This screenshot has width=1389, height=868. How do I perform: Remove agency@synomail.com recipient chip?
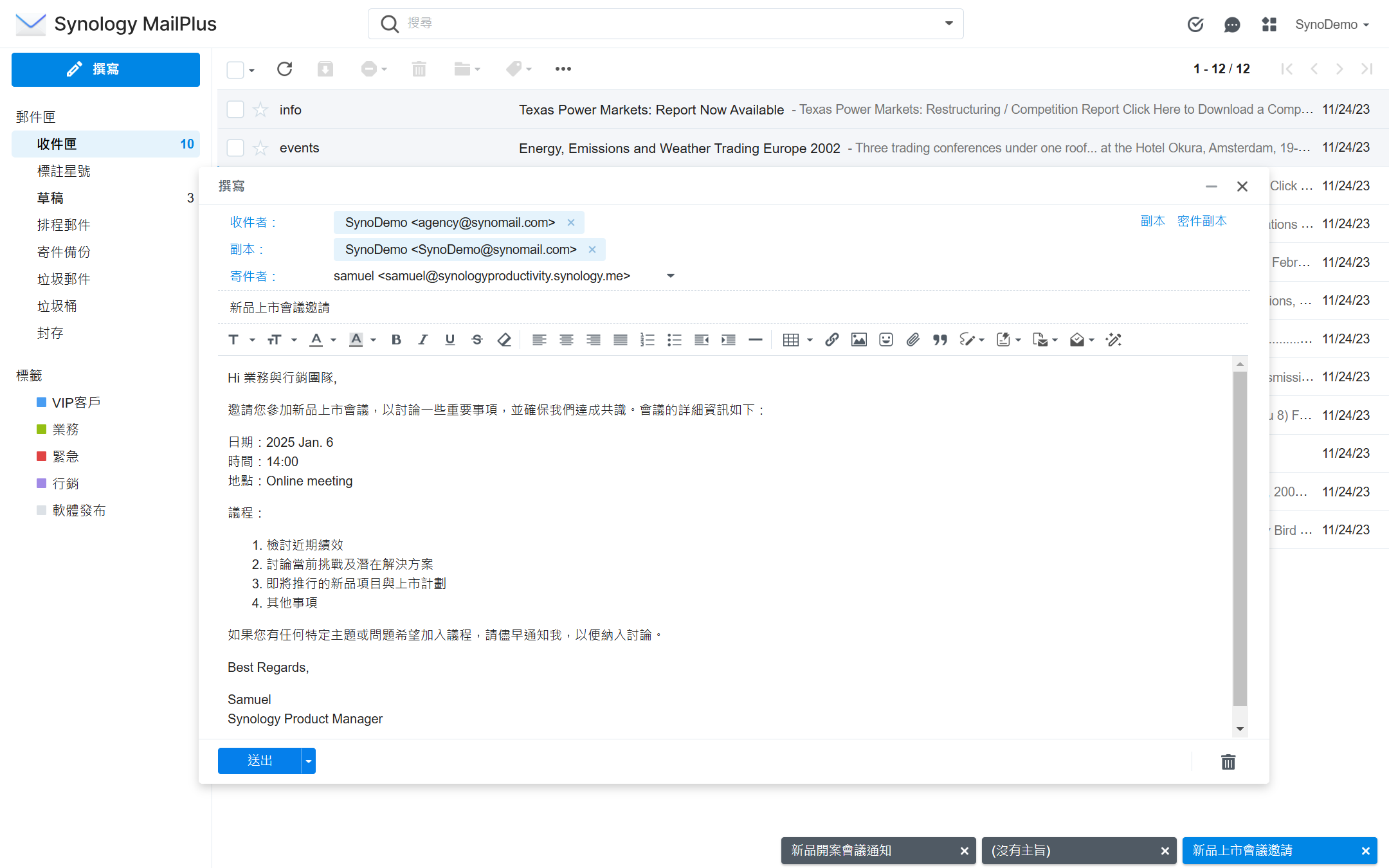571,222
